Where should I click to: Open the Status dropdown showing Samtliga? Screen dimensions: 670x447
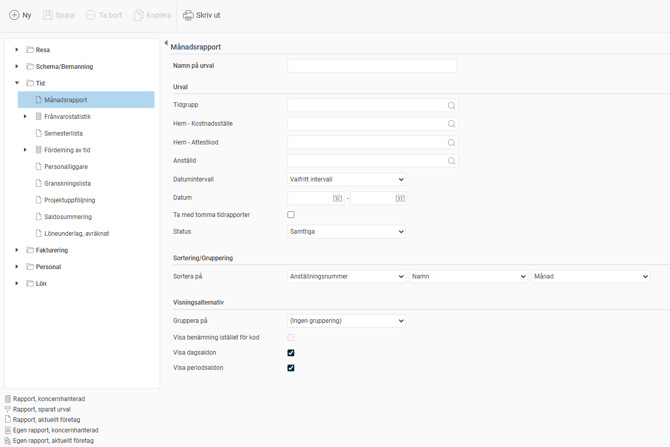click(x=346, y=232)
